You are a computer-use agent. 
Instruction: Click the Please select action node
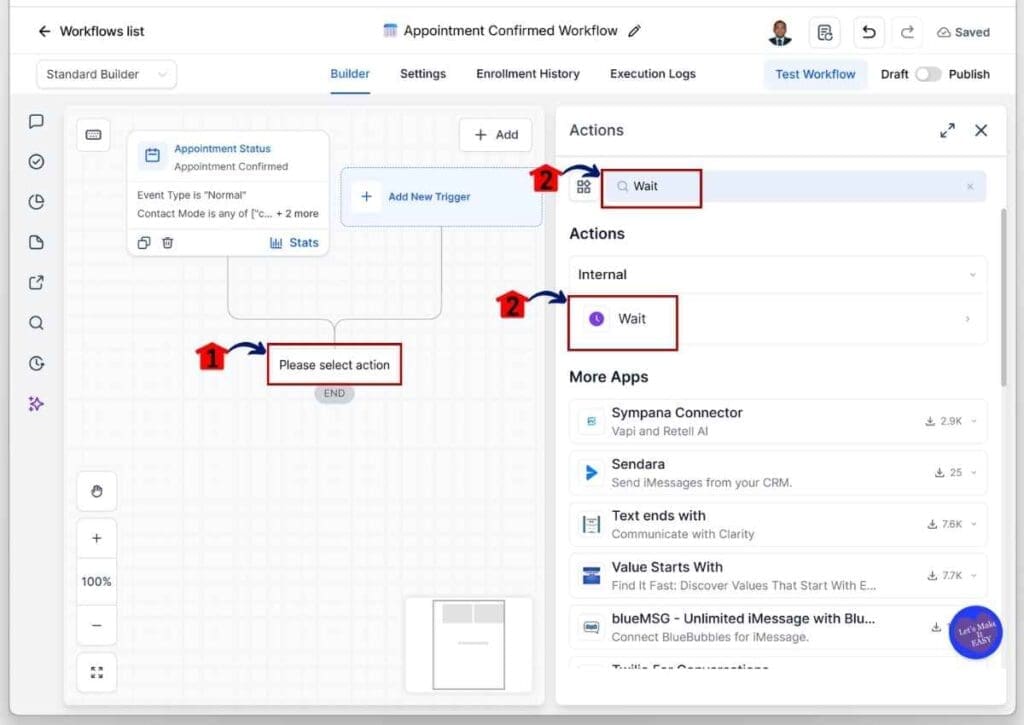pyautogui.click(x=334, y=365)
